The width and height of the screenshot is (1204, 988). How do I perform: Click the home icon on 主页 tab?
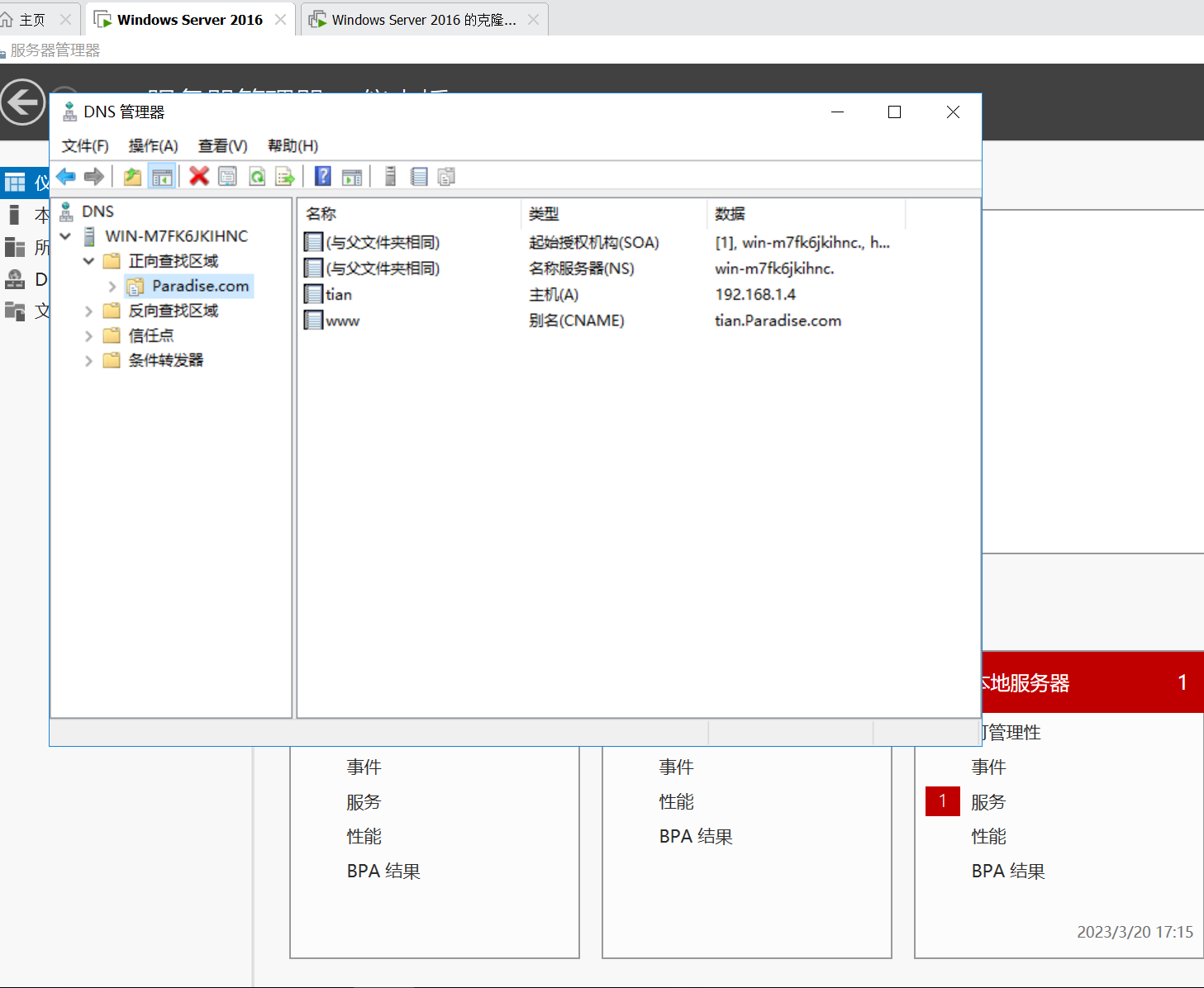tap(7, 20)
